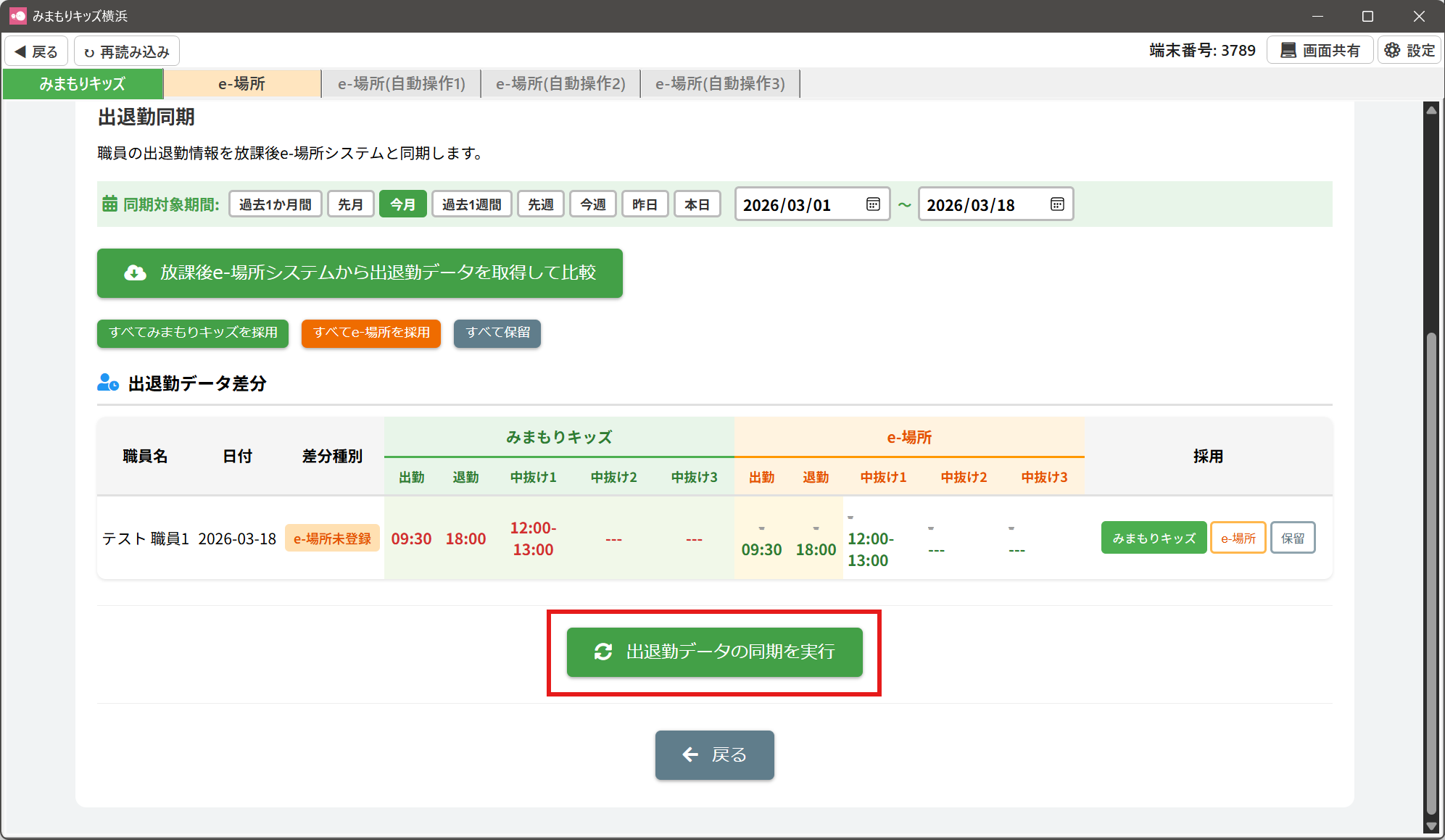Switch to the みまもりキッズ tab

tap(83, 84)
